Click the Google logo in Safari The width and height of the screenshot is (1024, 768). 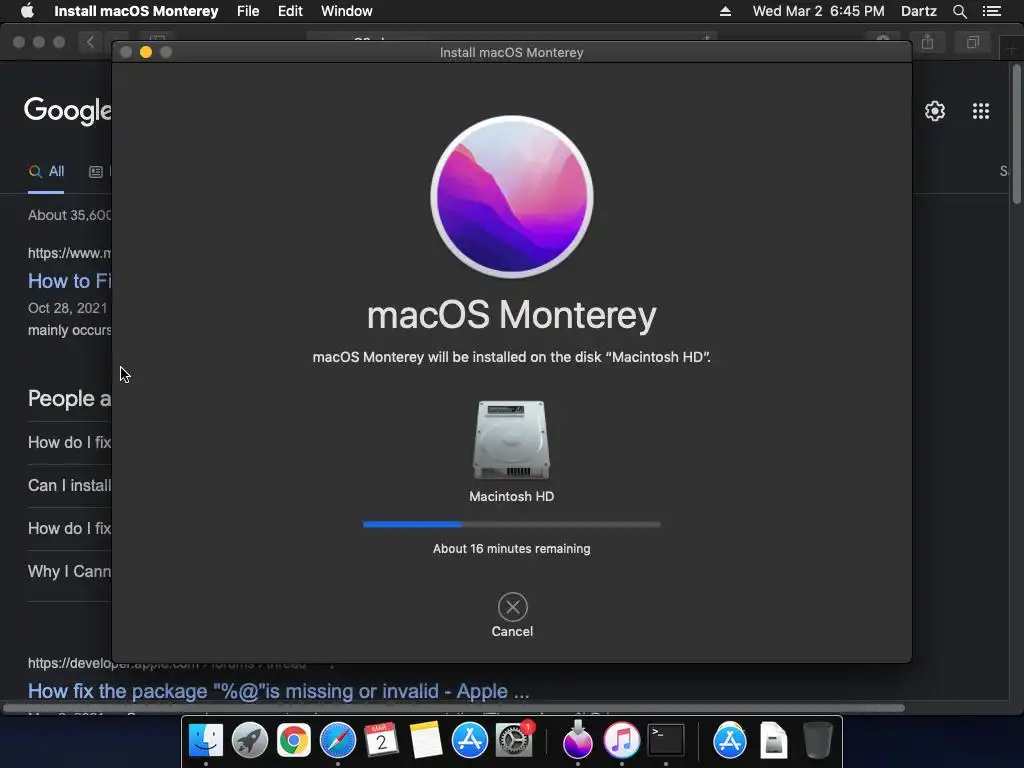point(68,110)
